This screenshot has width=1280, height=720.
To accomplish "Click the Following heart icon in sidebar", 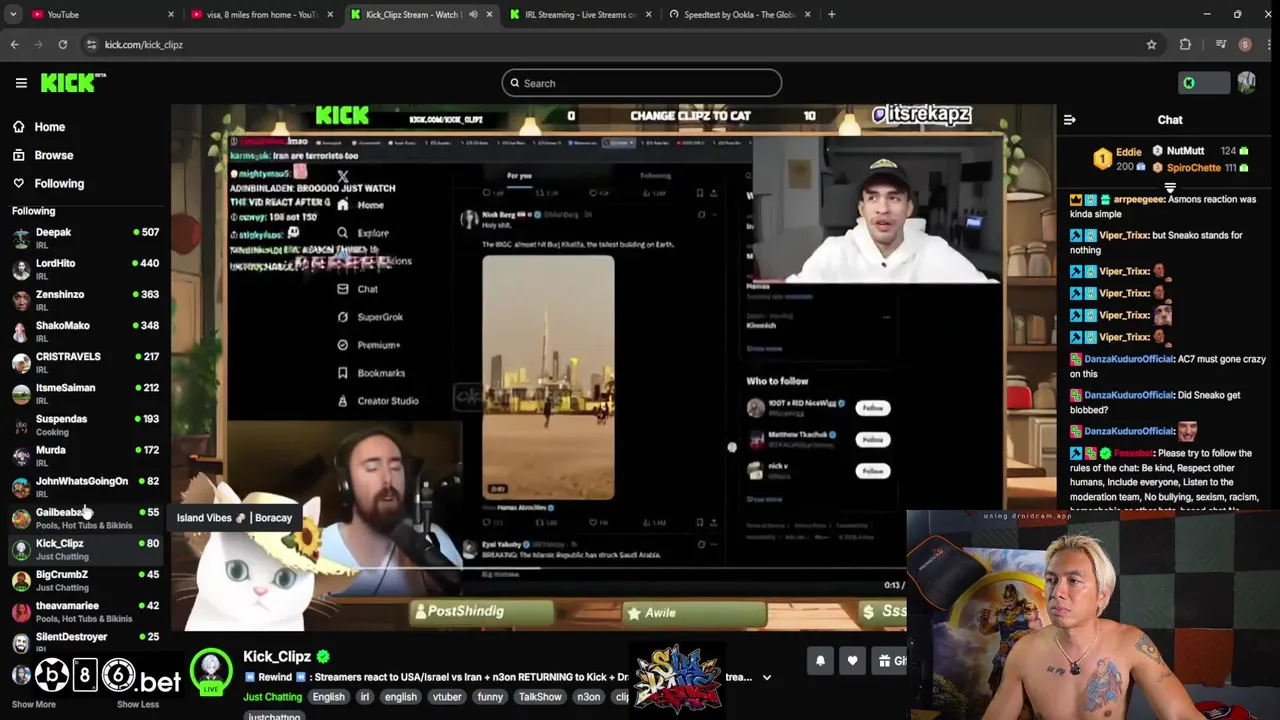I will [19, 183].
